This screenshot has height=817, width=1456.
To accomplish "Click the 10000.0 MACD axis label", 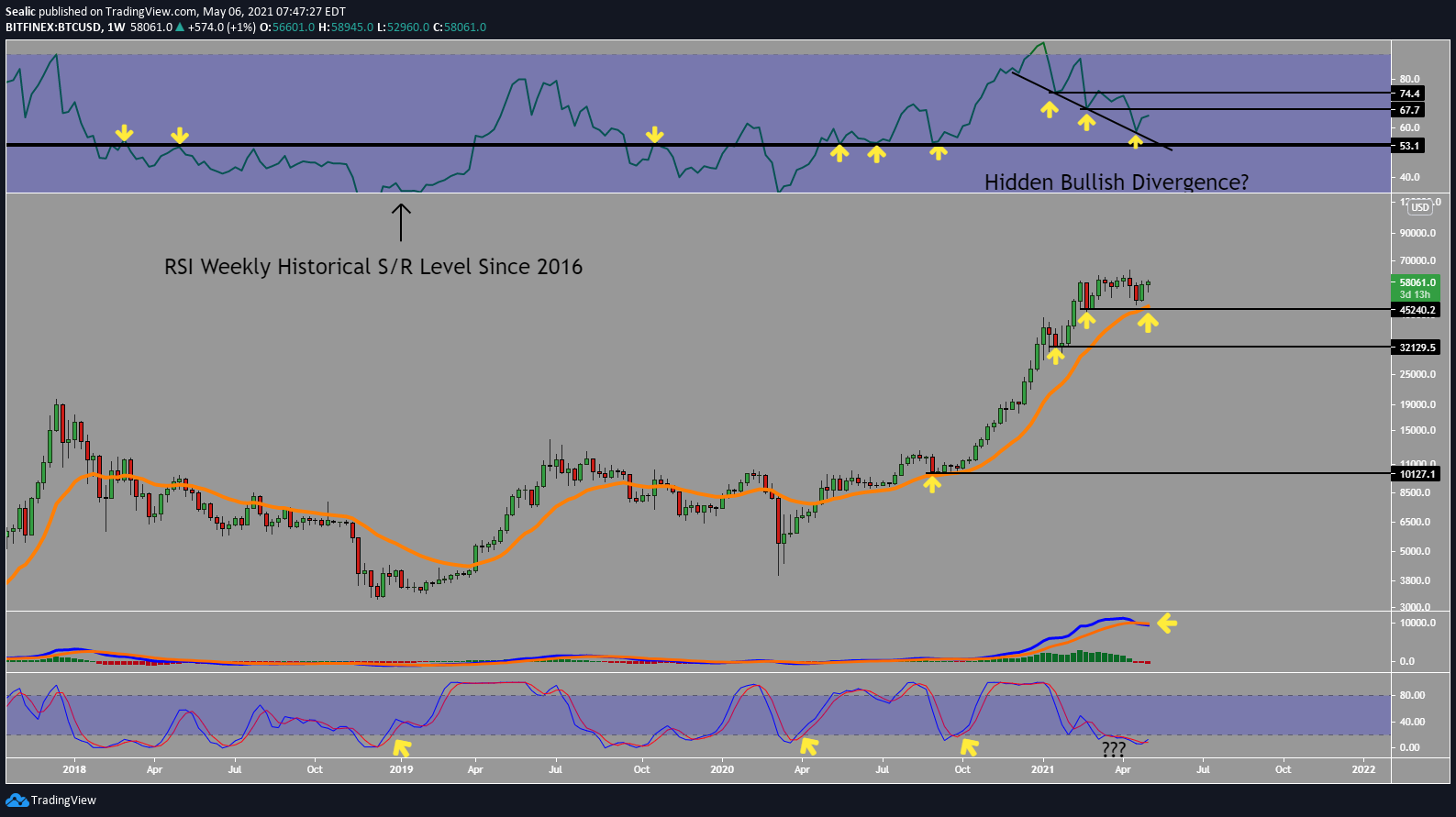I will (1417, 623).
